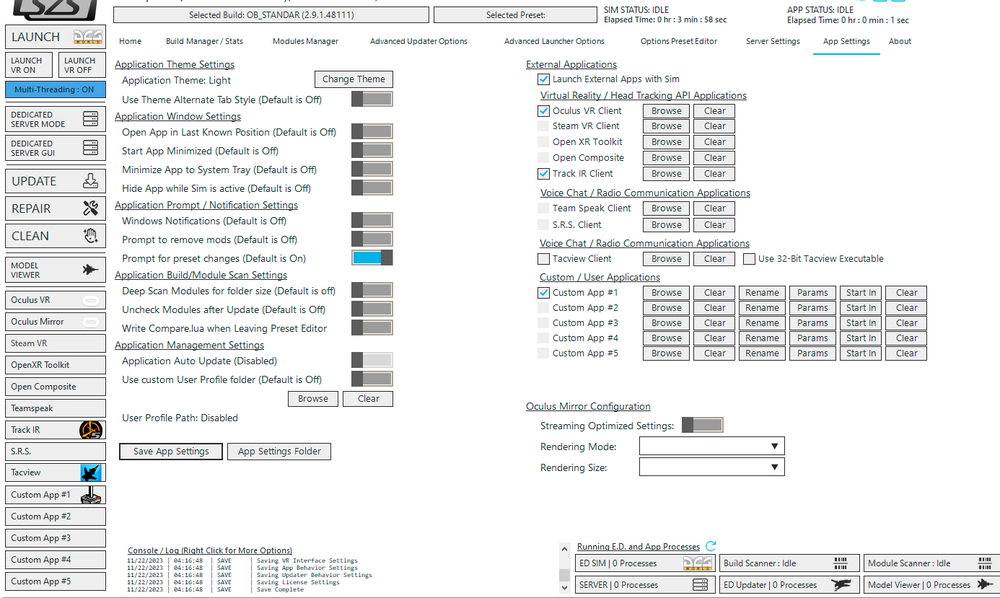Open the Selected Build dropdown
The width and height of the screenshot is (1000, 598).
pyautogui.click(x=271, y=15)
